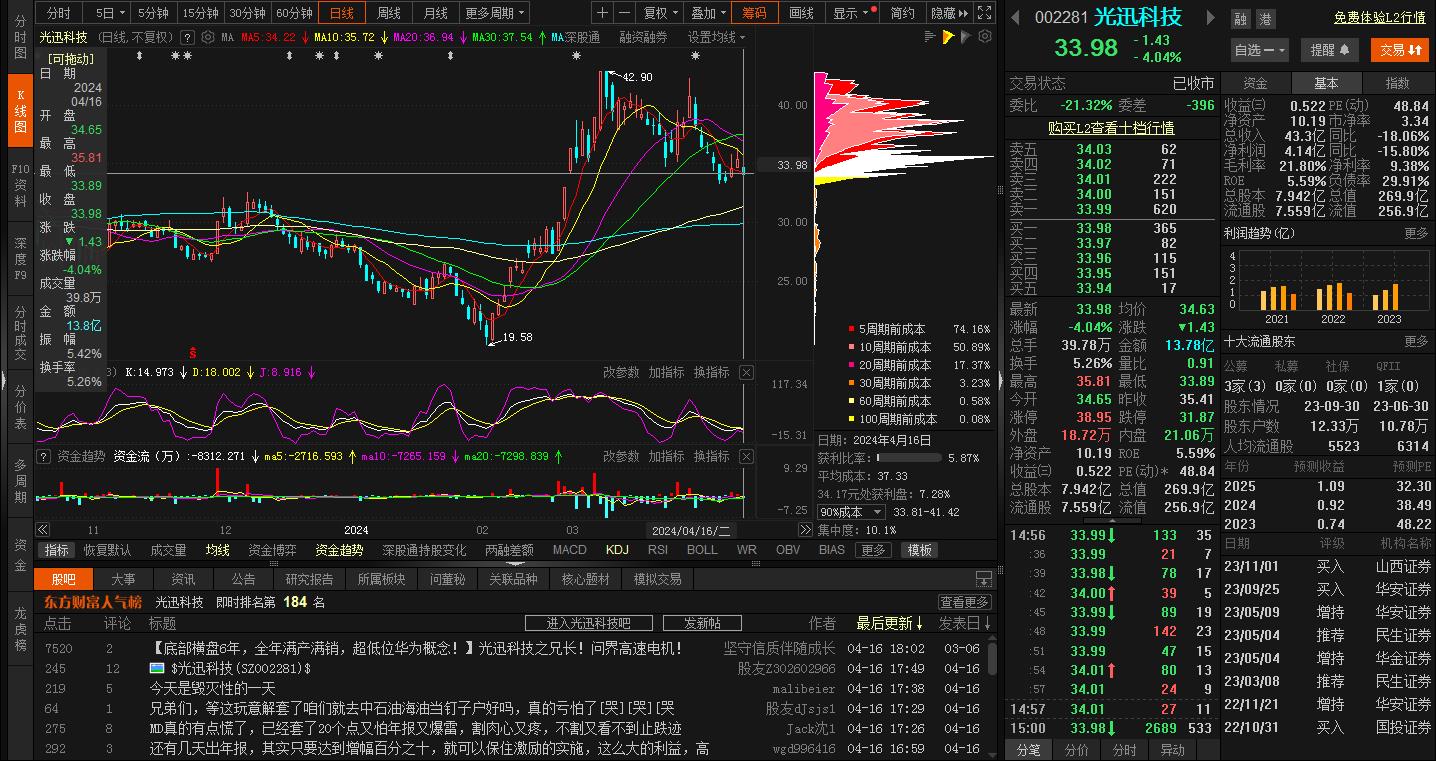The height and width of the screenshot is (761, 1436).
Task: Open sidebar 深度F9 view
Action: pos(20,259)
